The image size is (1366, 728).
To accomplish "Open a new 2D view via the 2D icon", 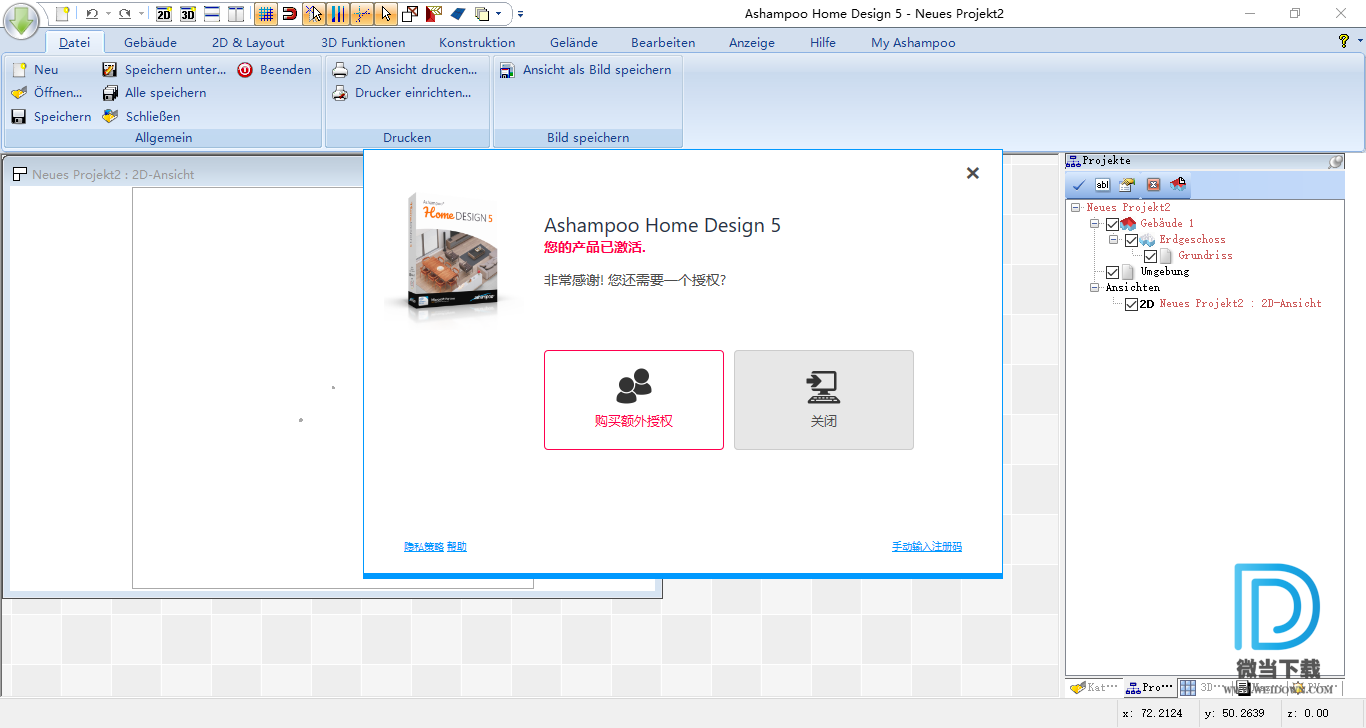I will [164, 14].
